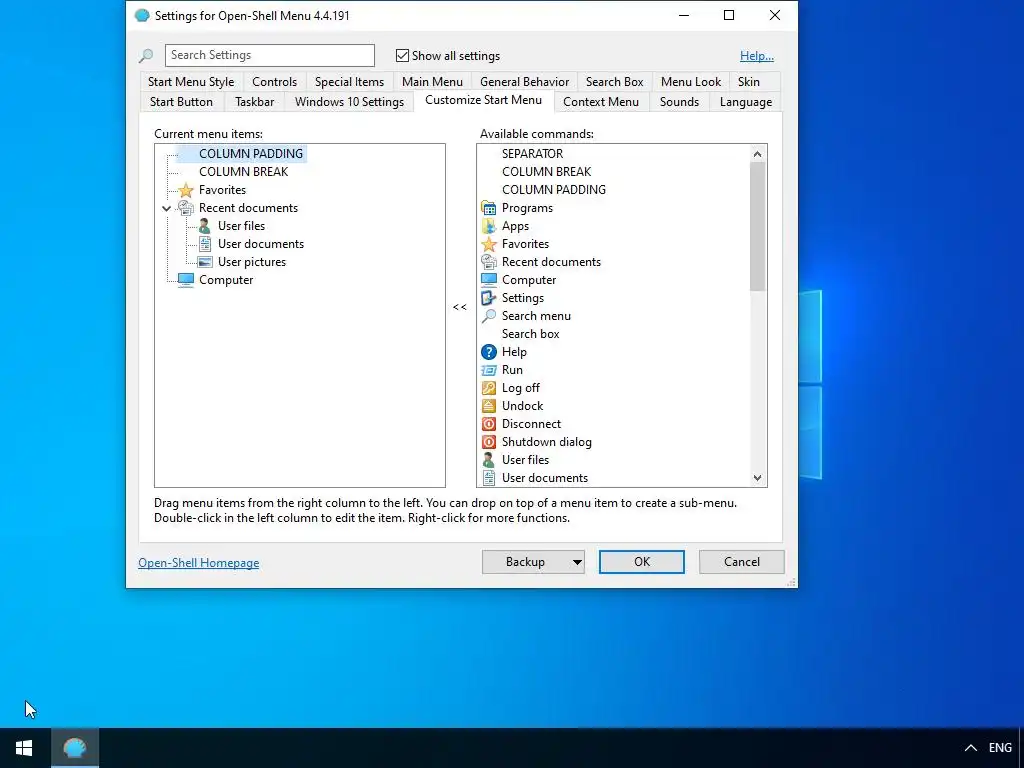Open the Language tab
The height and width of the screenshot is (768, 1024).
coord(746,102)
